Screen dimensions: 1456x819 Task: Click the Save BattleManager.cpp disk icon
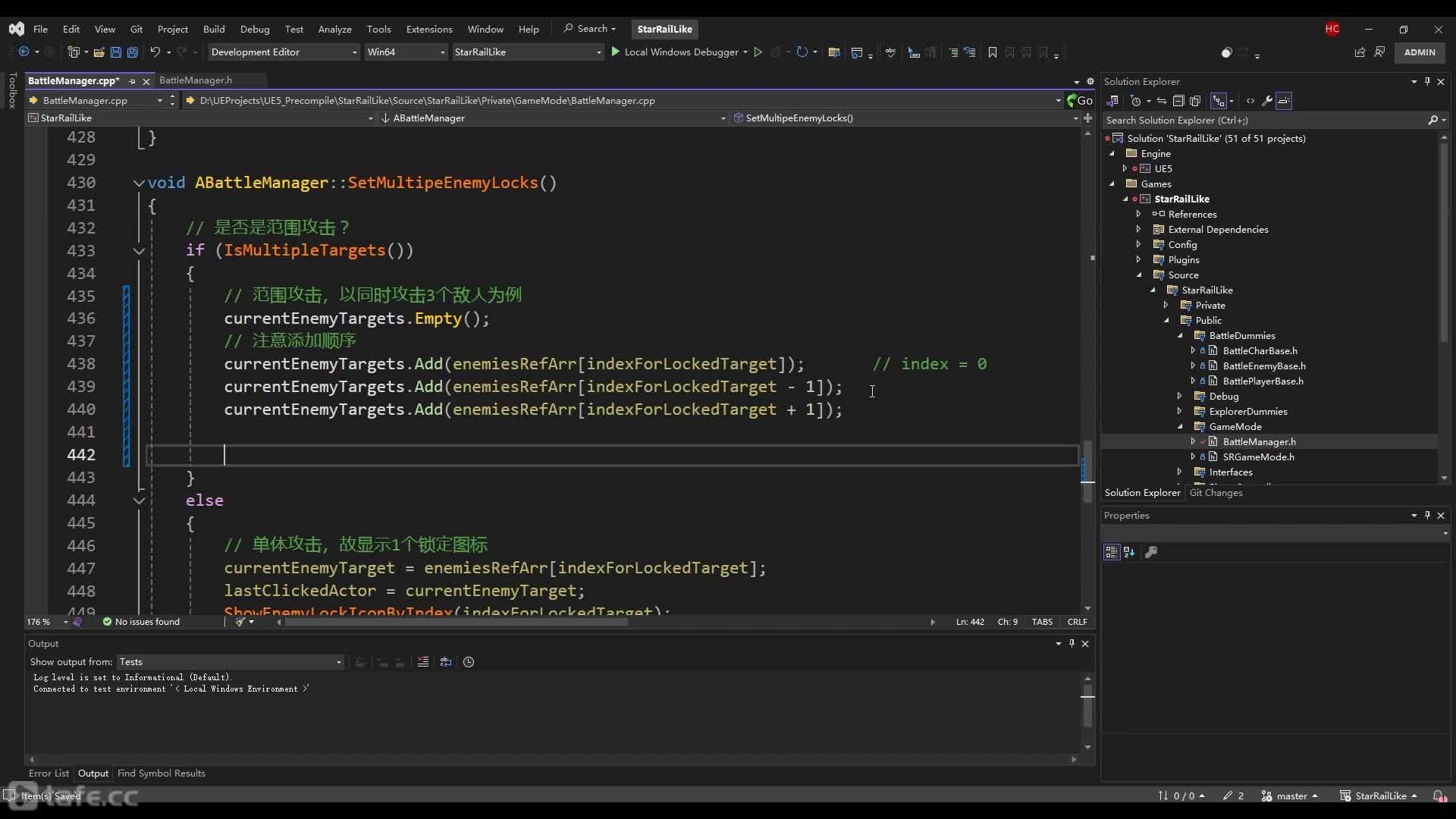pos(116,52)
